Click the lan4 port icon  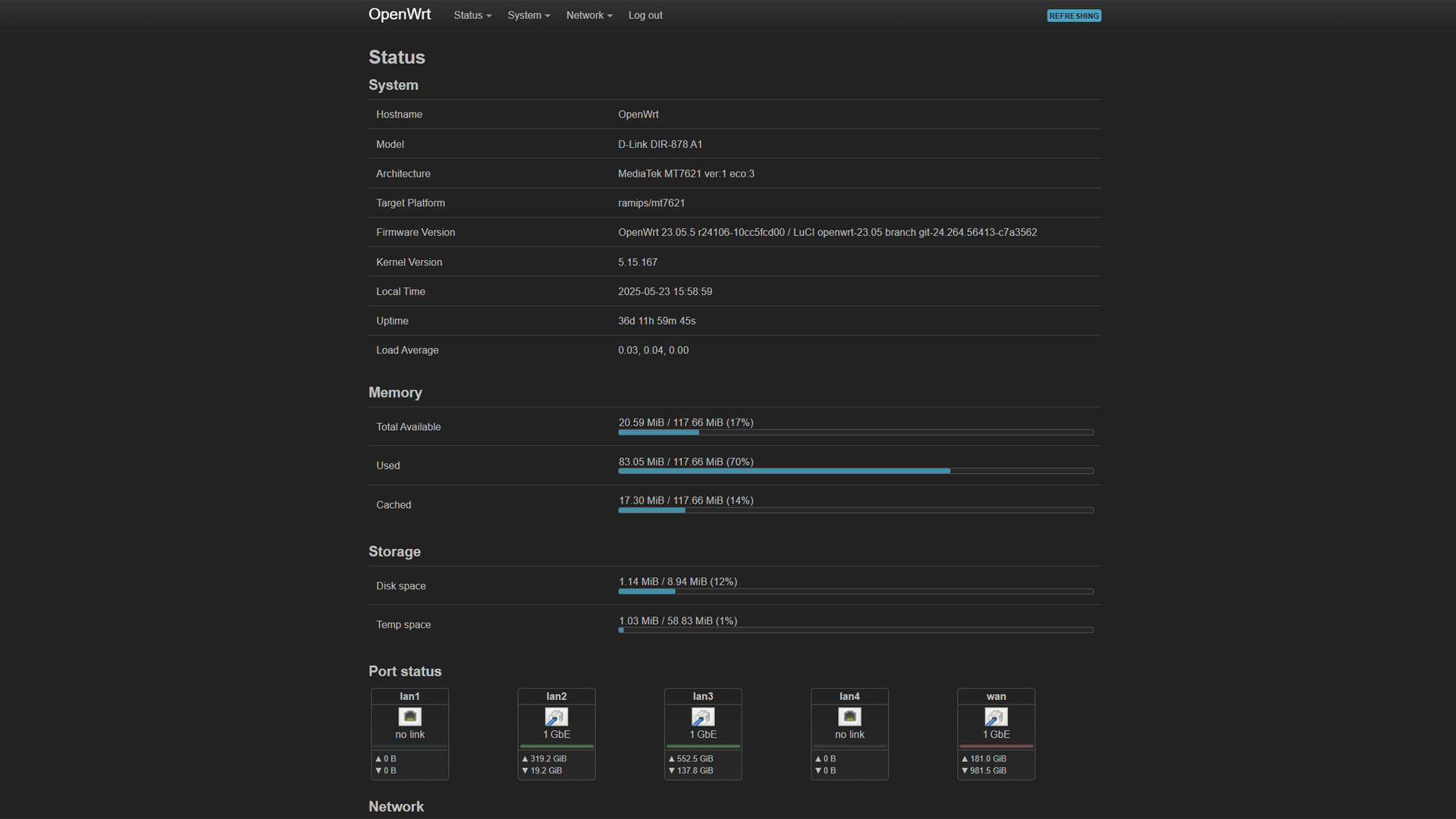(x=849, y=717)
